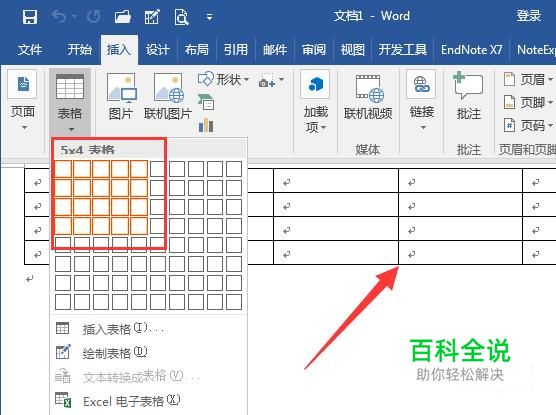Image resolution: width=556 pixels, height=415 pixels.
Task: Expand the Customize Quick Access Toolbar arrow
Action: (x=210, y=17)
